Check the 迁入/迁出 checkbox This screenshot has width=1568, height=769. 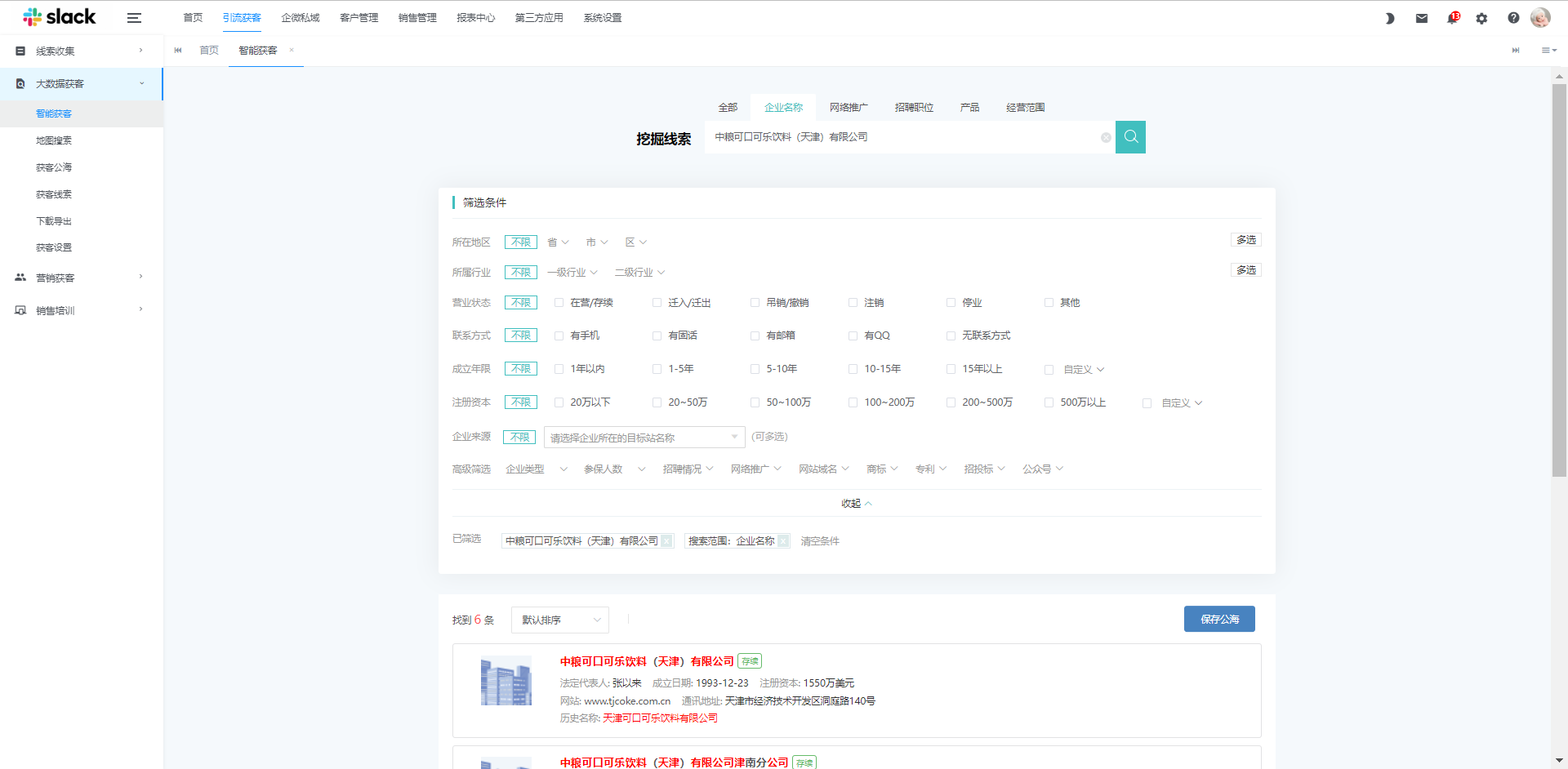coord(657,303)
